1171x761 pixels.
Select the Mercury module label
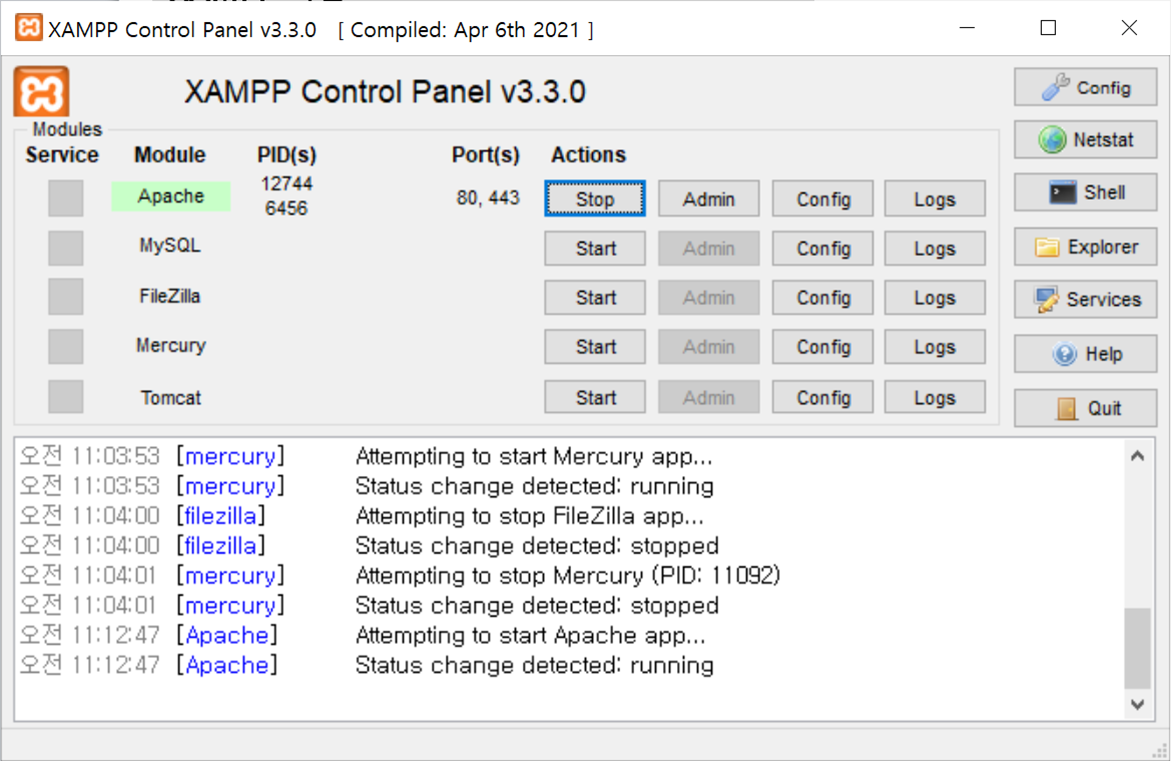coord(171,345)
